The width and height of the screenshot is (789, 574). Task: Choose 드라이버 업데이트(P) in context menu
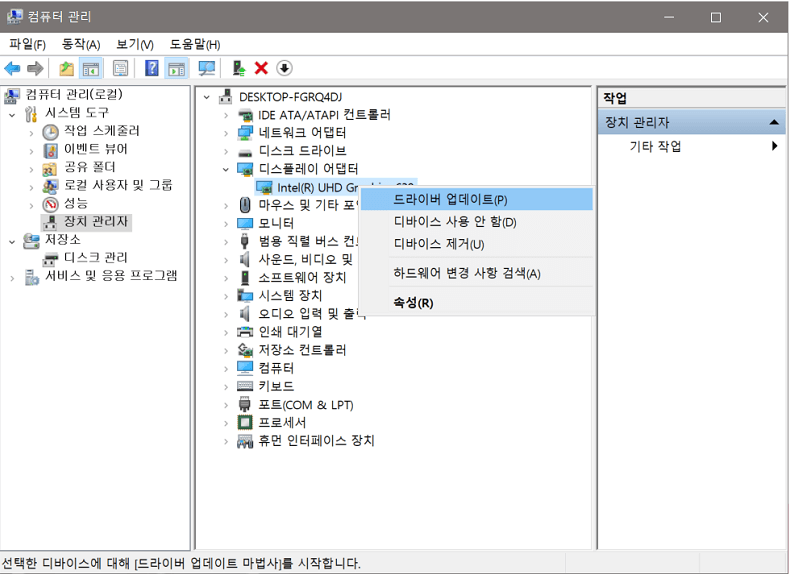[x=477, y=200]
